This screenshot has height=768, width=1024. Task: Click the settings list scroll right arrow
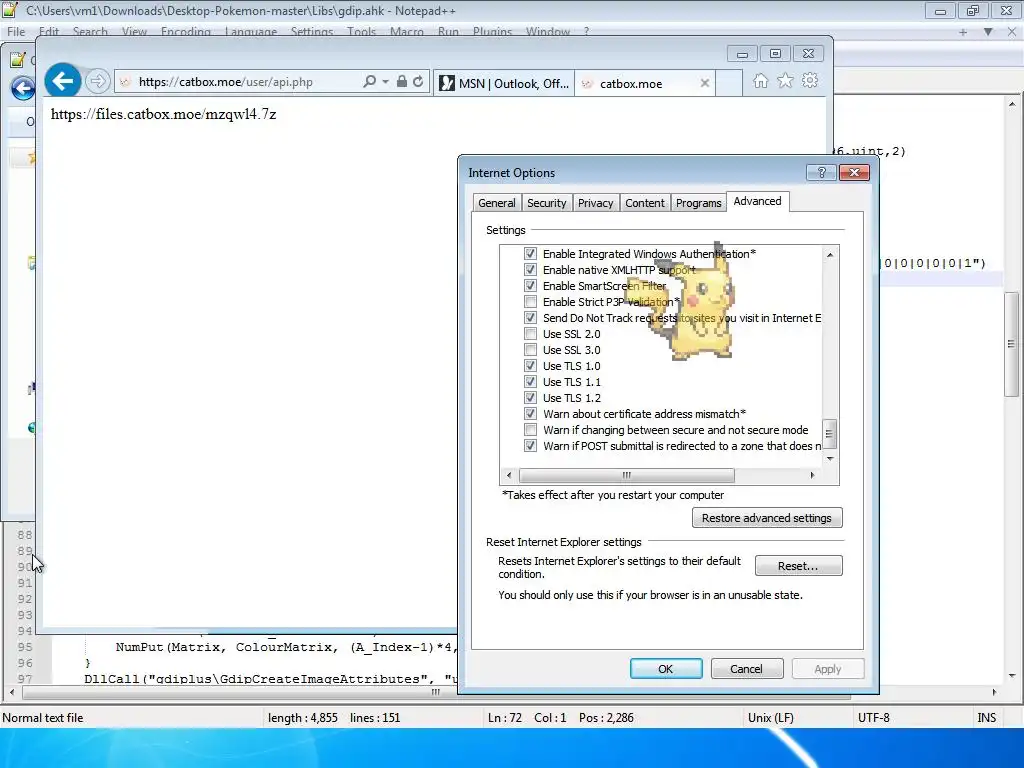[812, 475]
